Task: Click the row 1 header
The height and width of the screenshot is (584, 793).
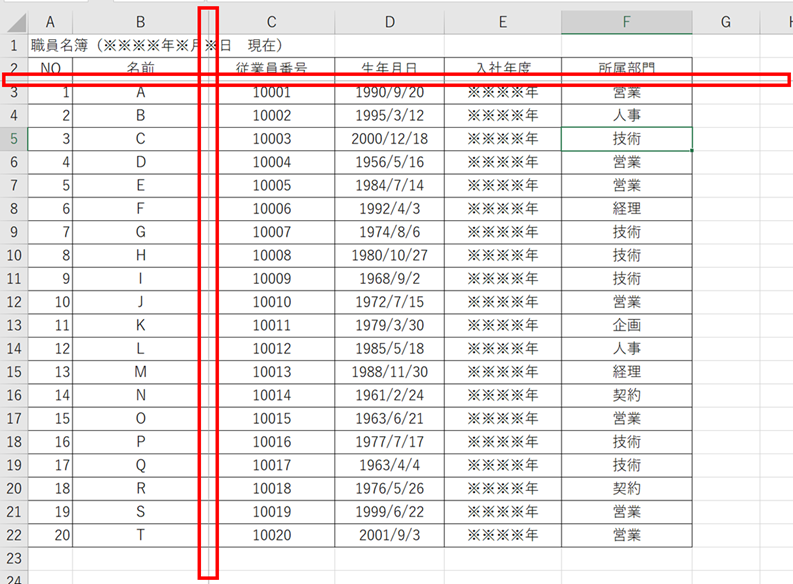Action: tap(13, 45)
